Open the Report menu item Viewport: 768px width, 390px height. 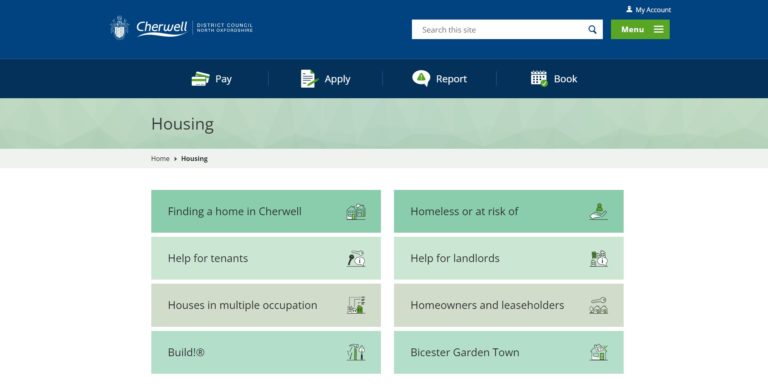(439, 79)
